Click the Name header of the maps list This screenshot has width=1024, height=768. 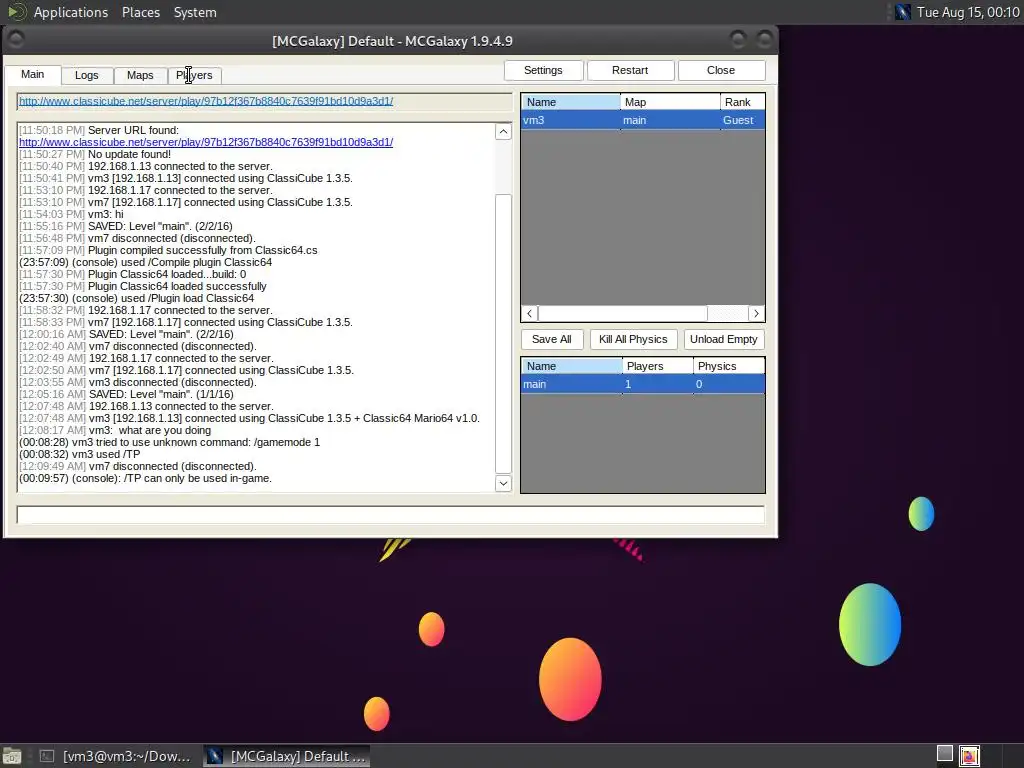pyautogui.click(x=571, y=366)
